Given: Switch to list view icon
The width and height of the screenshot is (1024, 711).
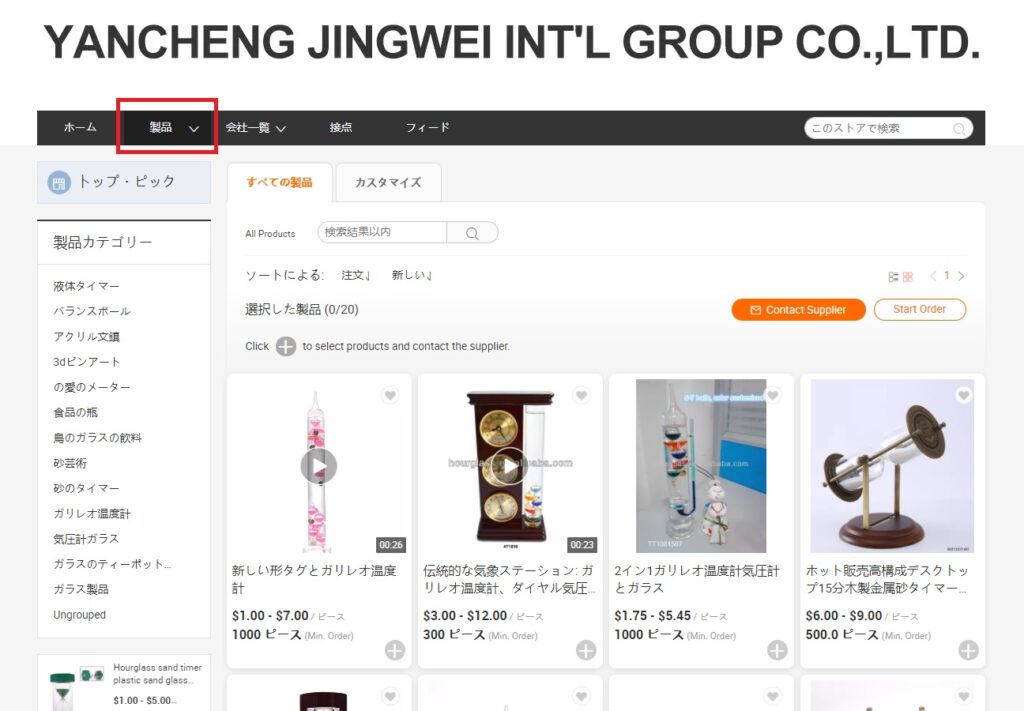Looking at the screenshot, I should click(x=893, y=277).
